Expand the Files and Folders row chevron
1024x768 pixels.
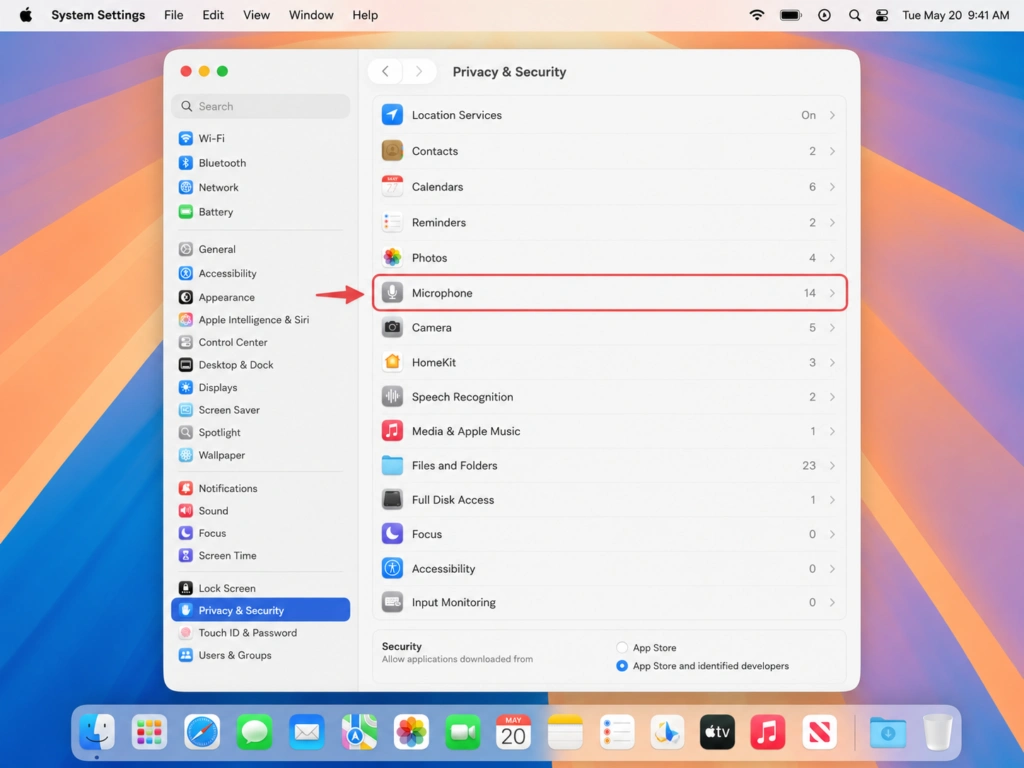click(x=832, y=466)
